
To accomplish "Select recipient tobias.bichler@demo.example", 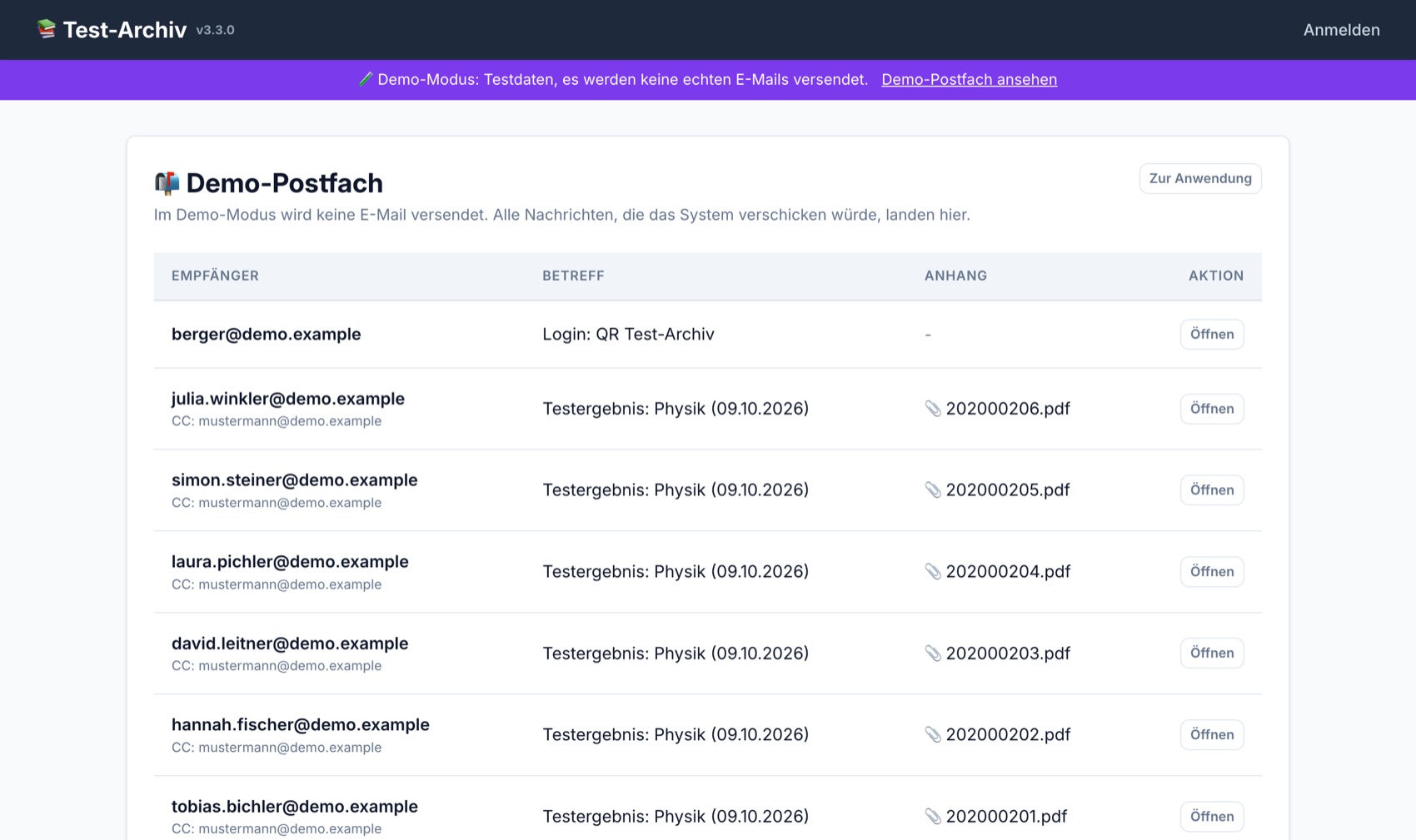I will (x=294, y=807).
